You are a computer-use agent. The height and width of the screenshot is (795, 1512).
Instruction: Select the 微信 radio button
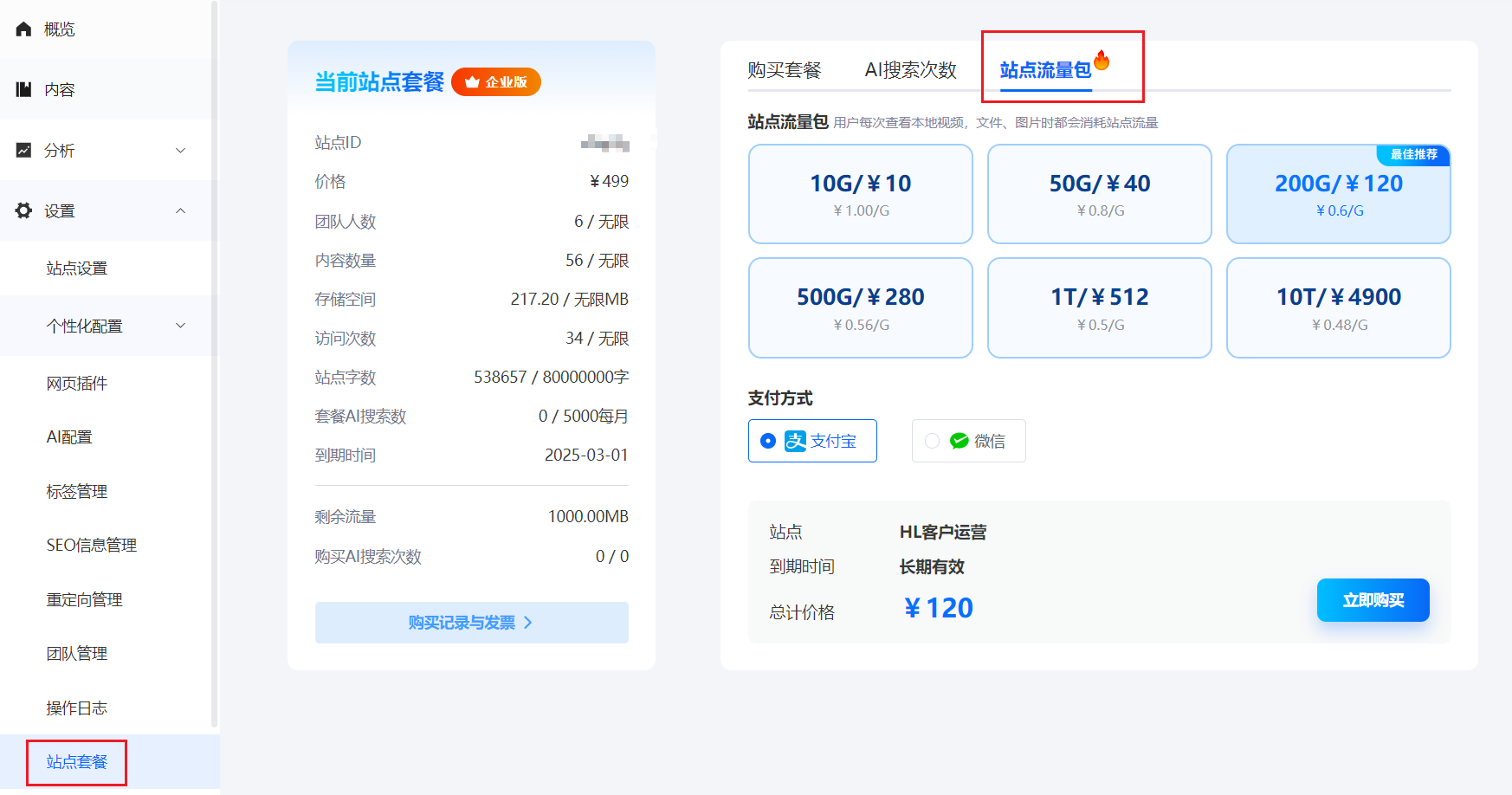pyautogui.click(x=932, y=441)
